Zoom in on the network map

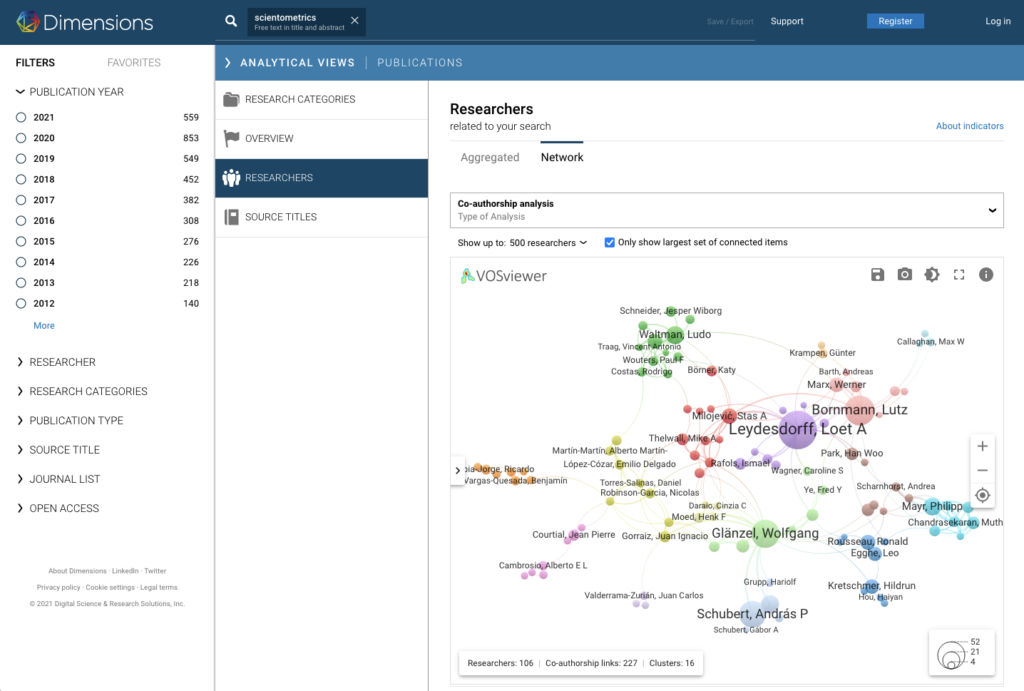point(982,446)
